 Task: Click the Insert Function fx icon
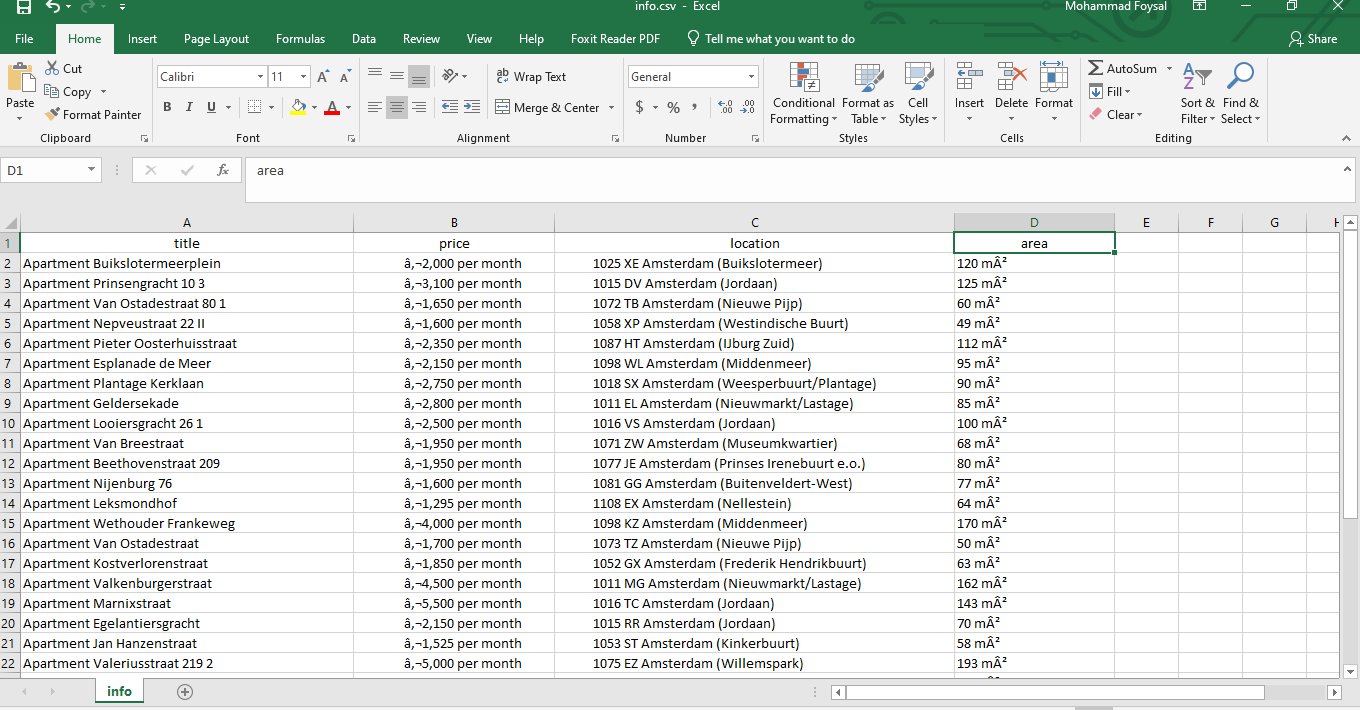pos(223,171)
